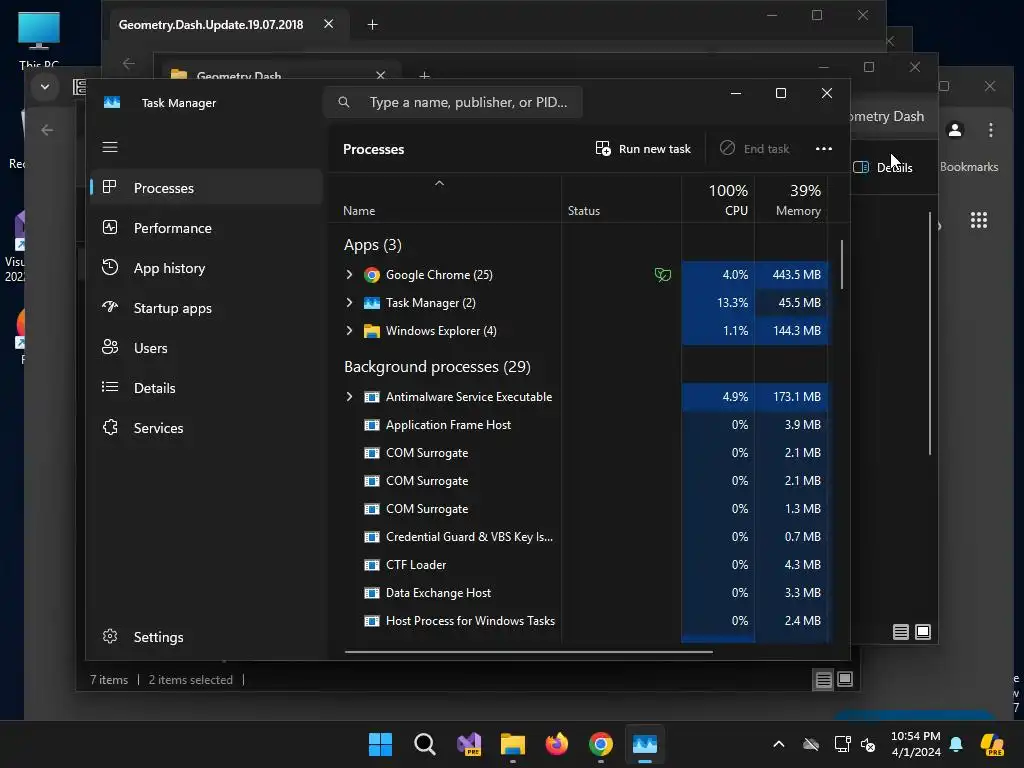
Task: Open the Task Manager hamburger navigation menu
Action: 110,147
